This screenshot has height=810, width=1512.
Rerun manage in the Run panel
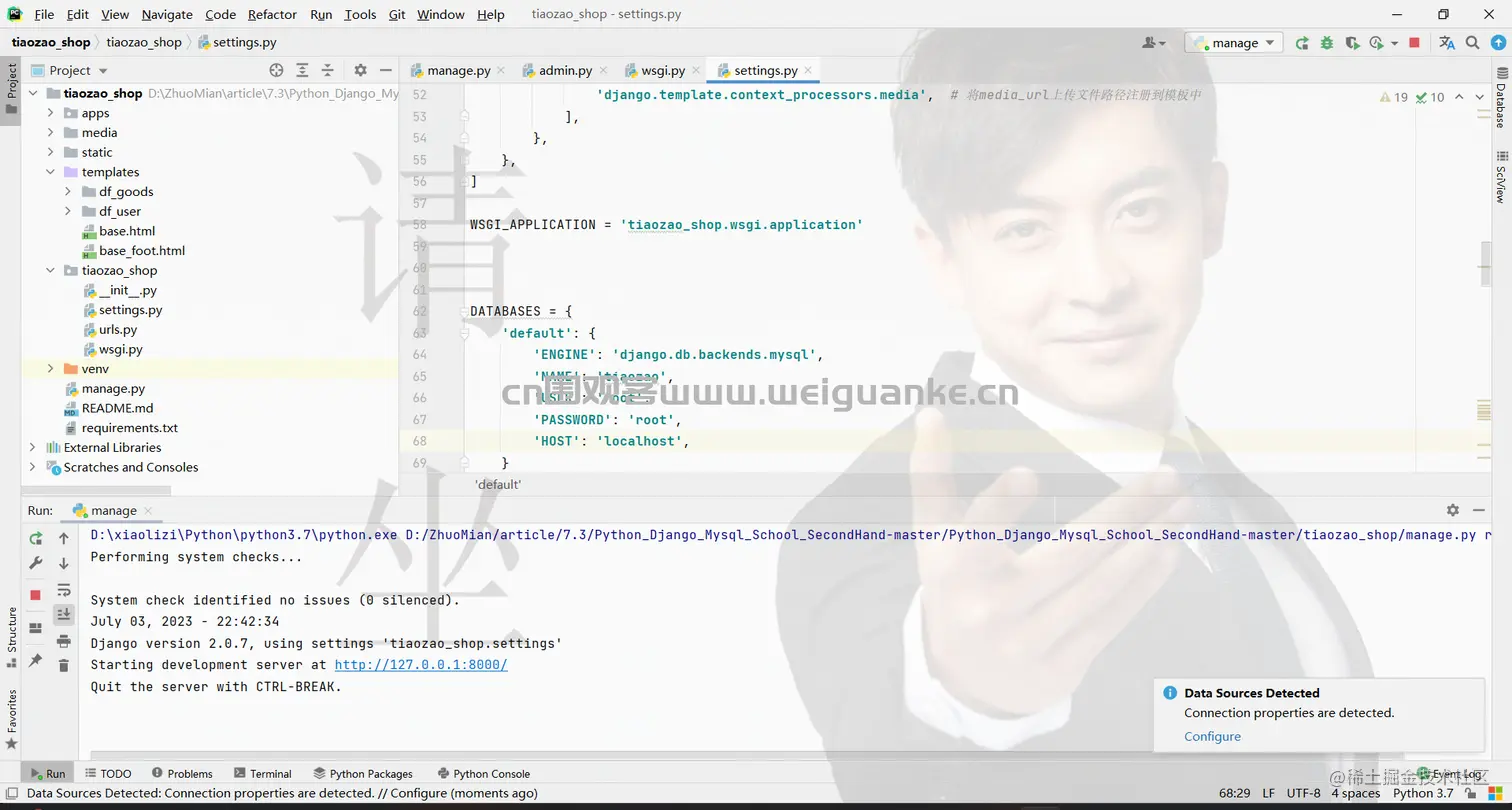tap(36, 538)
